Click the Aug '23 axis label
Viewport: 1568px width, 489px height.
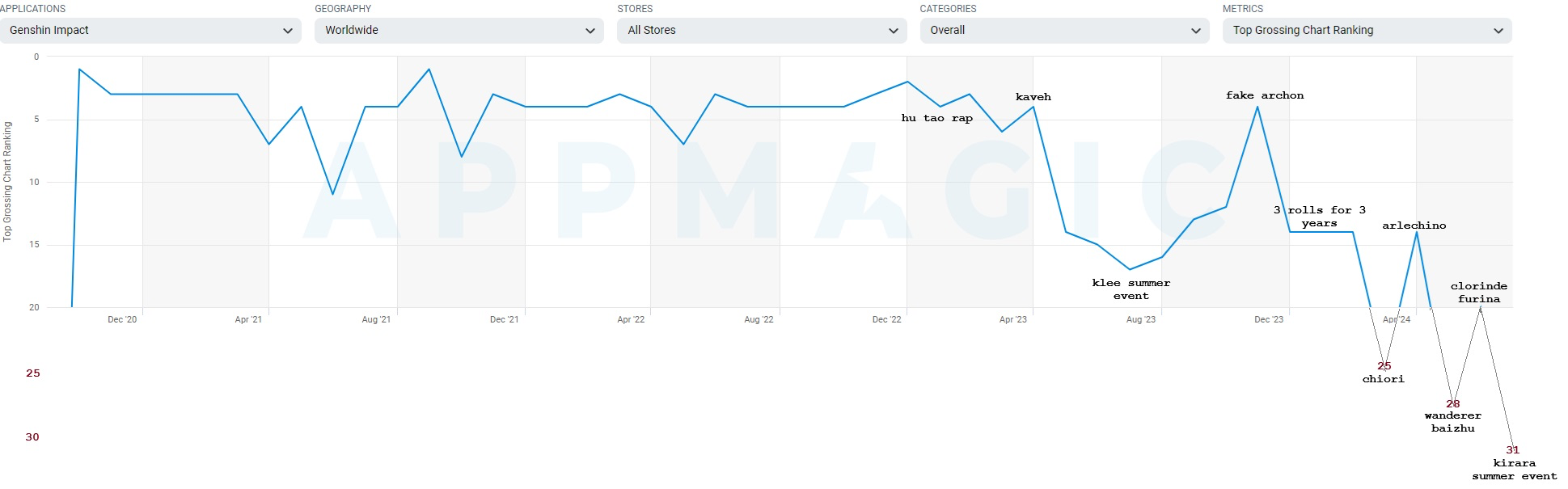tap(1141, 320)
